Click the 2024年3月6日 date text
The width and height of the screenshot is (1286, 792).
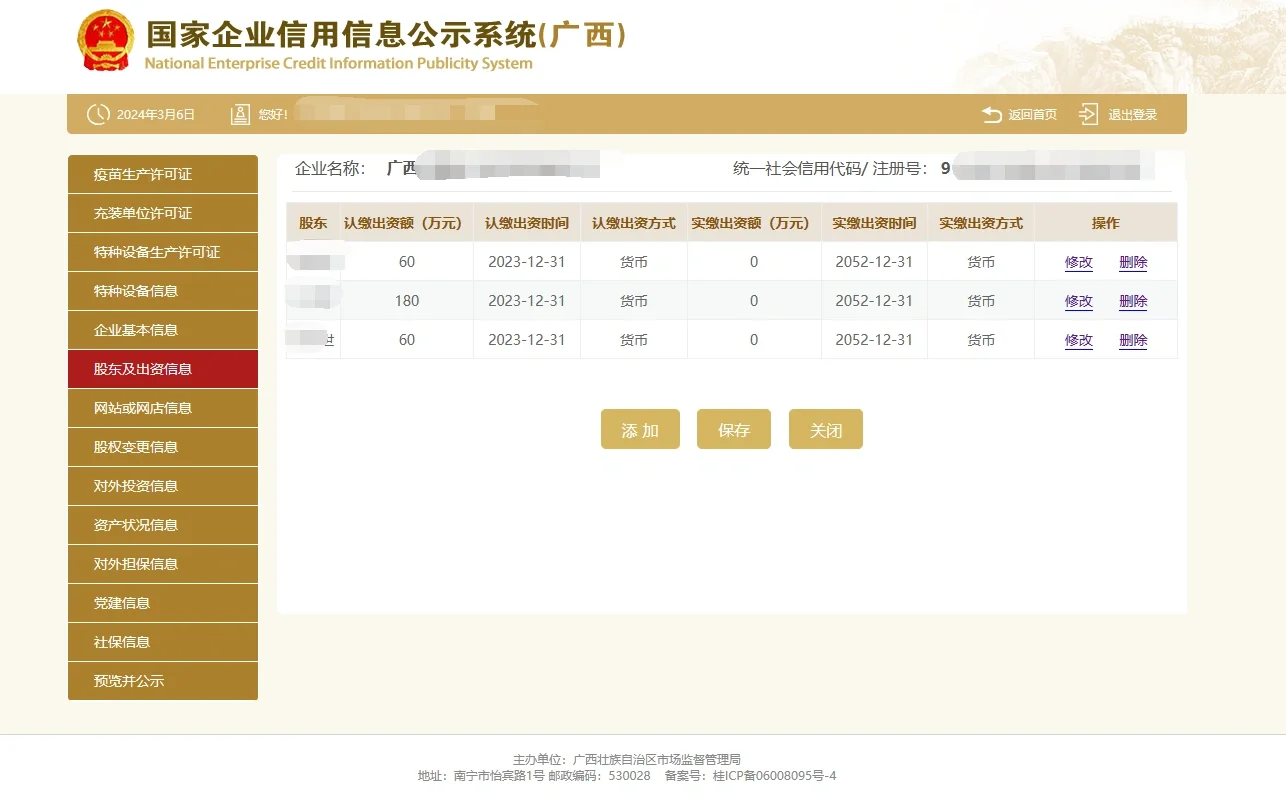(156, 115)
